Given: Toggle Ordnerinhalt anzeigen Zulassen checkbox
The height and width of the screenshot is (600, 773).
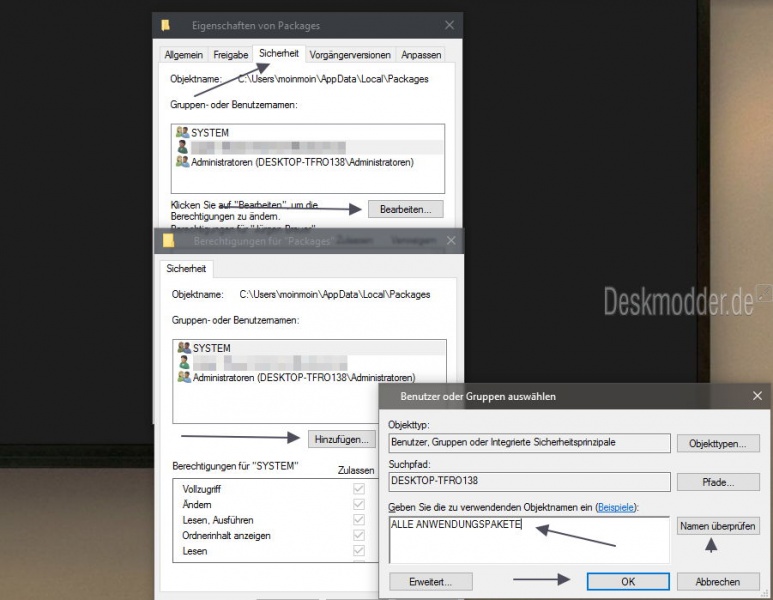Looking at the screenshot, I should (359, 535).
